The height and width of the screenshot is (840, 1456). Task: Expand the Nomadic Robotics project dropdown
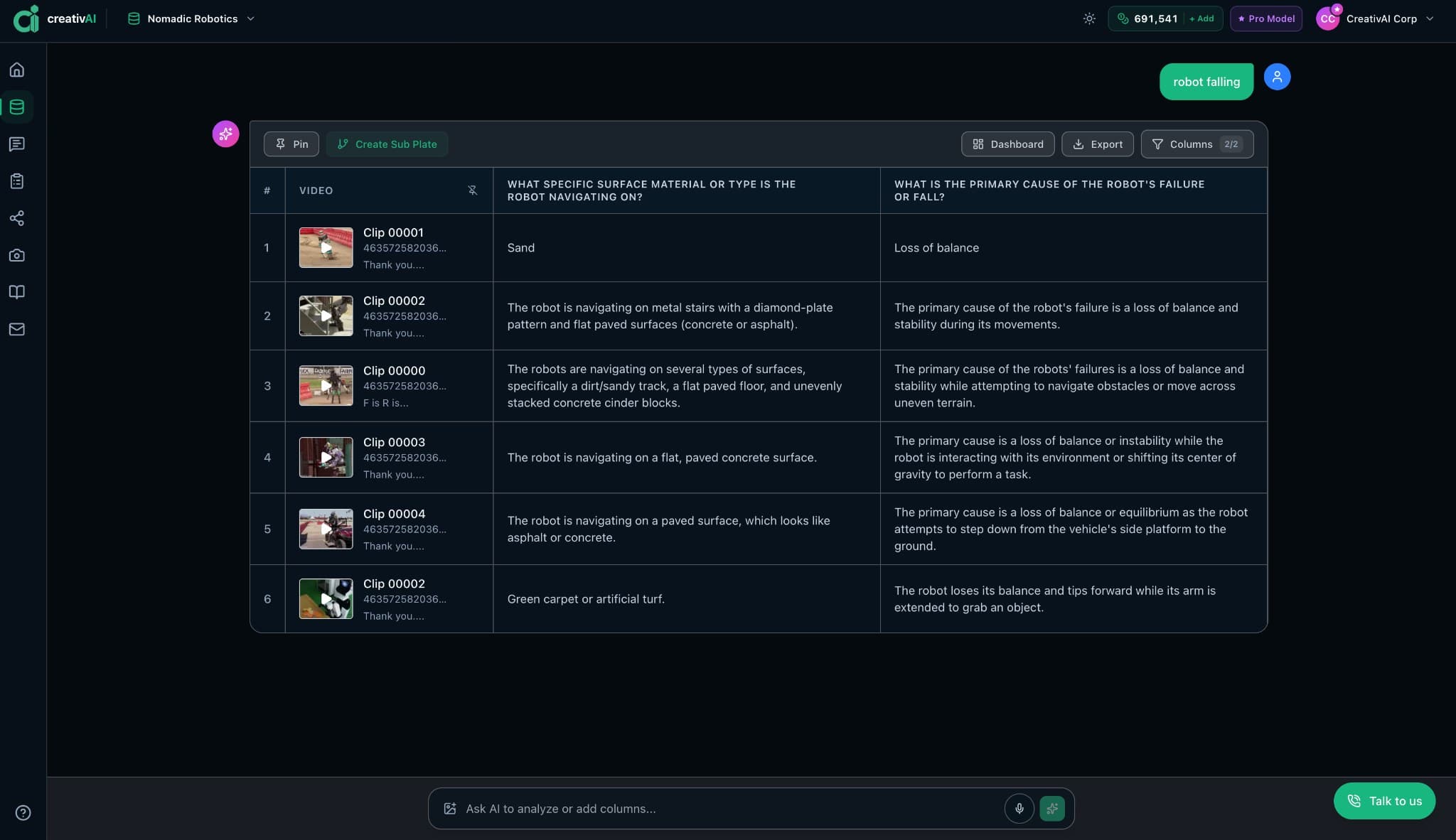(191, 19)
